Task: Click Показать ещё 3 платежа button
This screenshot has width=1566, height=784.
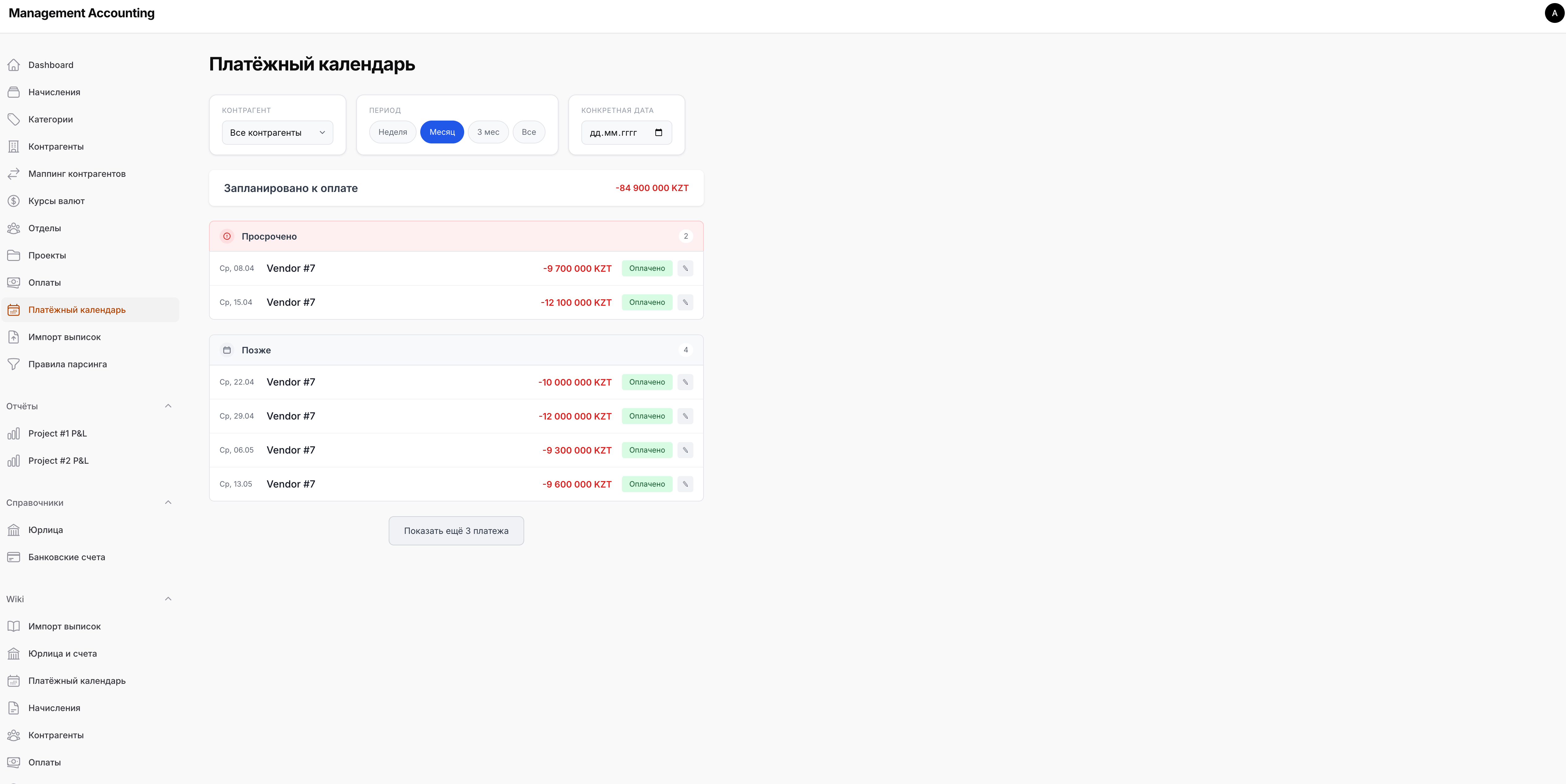Action: [456, 531]
